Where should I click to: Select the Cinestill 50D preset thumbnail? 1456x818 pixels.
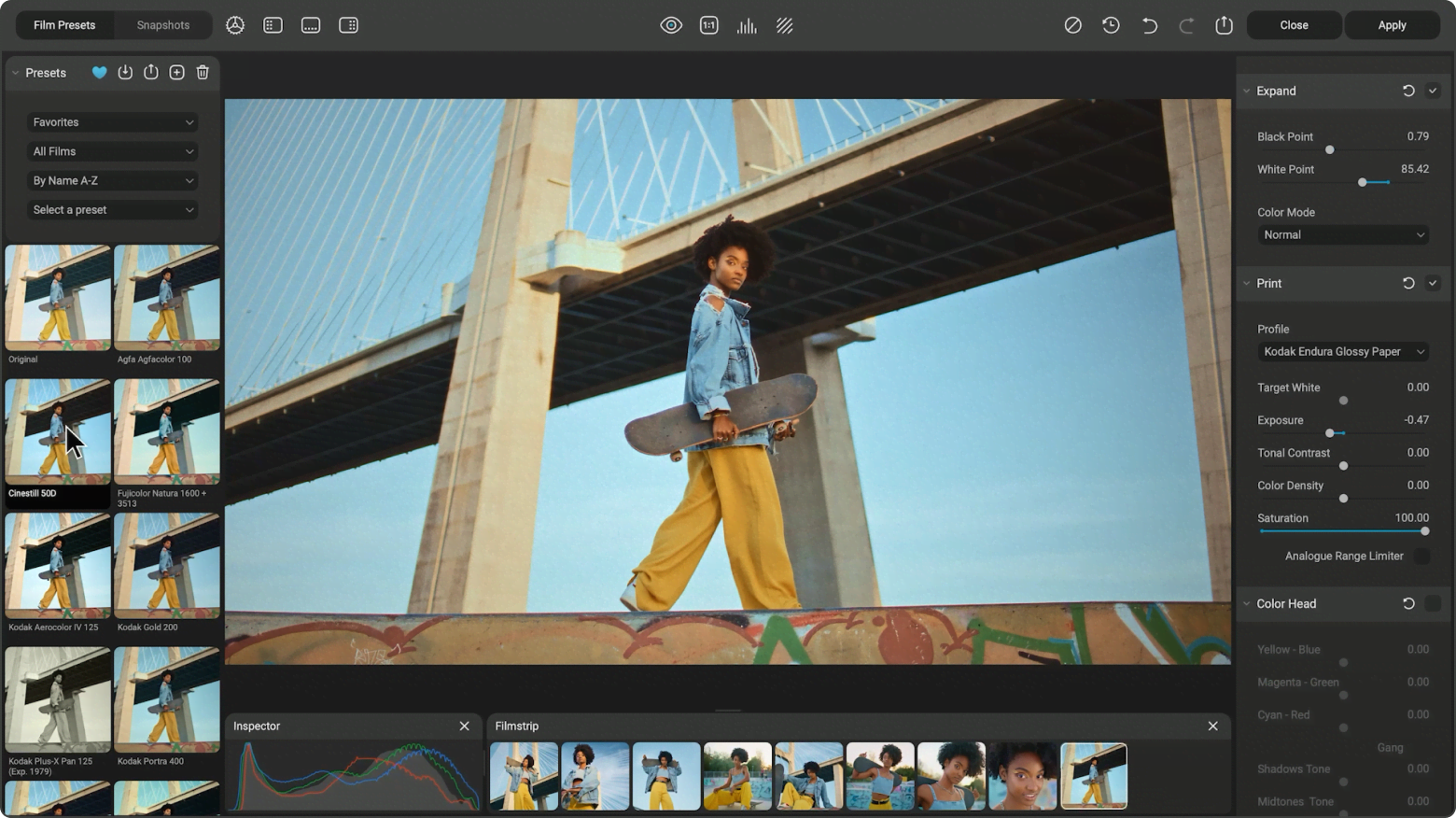(x=58, y=430)
